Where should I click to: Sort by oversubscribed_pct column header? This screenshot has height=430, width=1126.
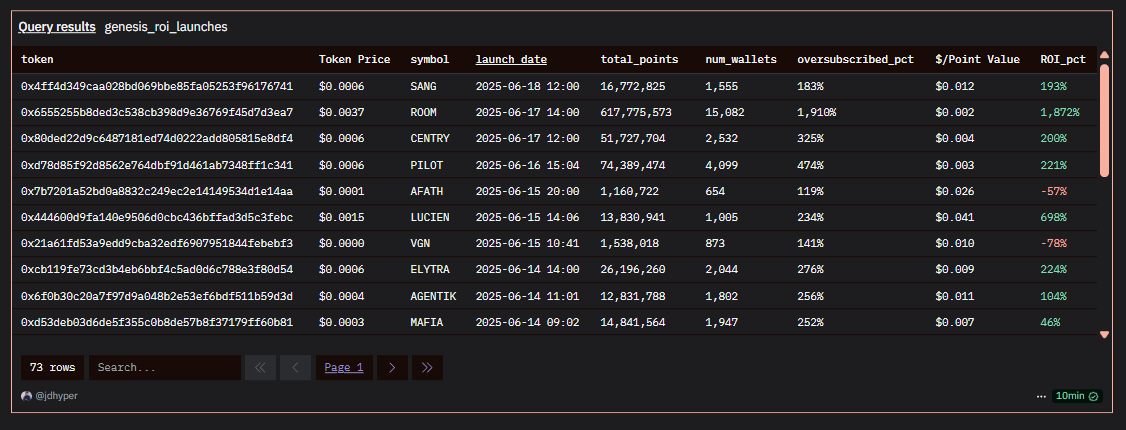click(855, 60)
